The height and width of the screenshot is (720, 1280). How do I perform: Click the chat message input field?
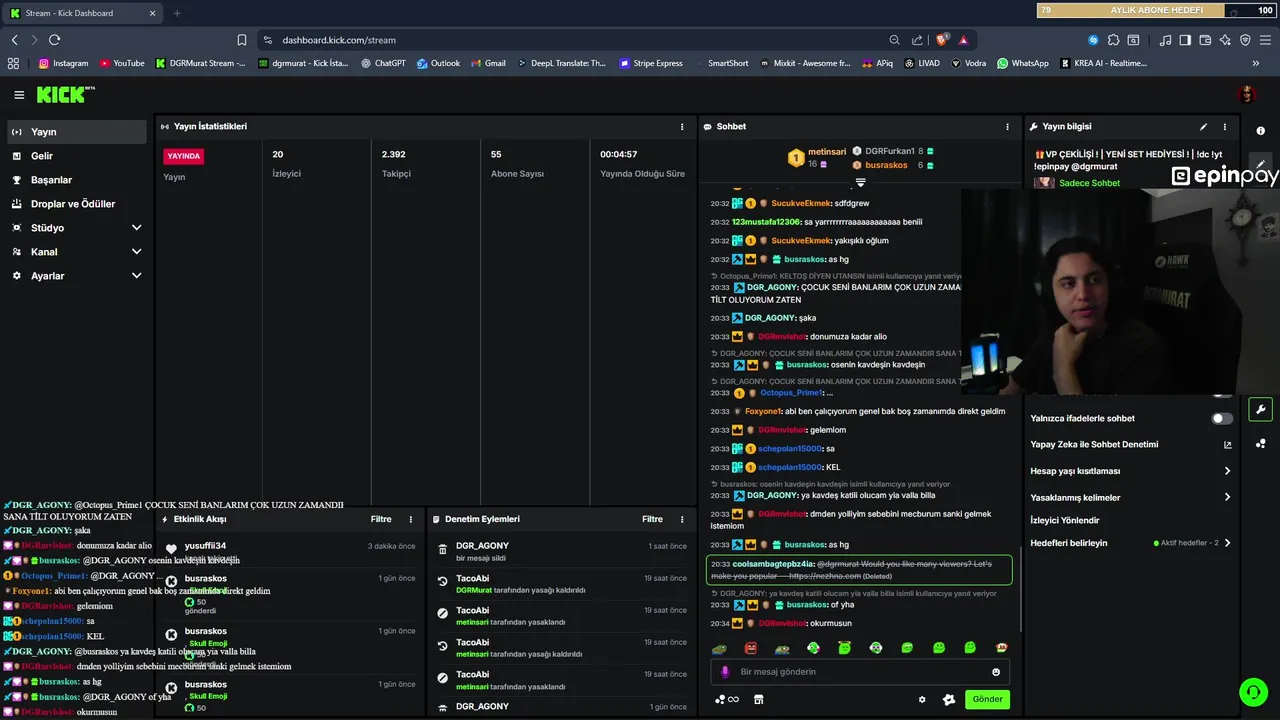pos(860,672)
